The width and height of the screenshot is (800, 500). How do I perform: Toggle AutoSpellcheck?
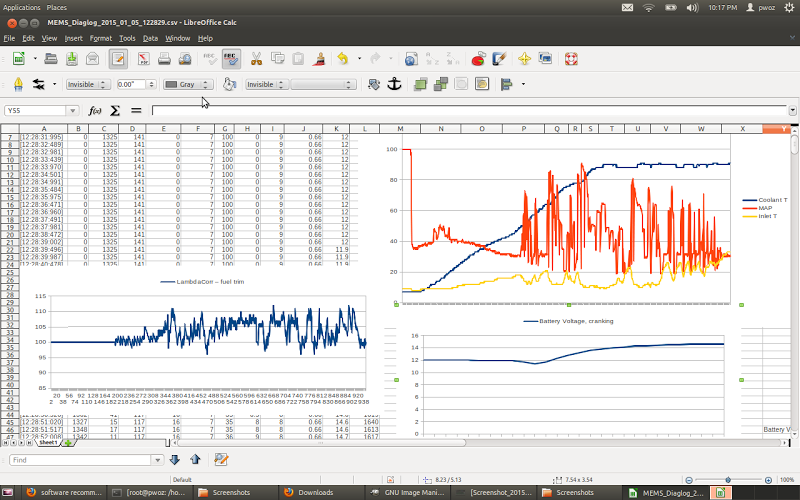click(231, 59)
